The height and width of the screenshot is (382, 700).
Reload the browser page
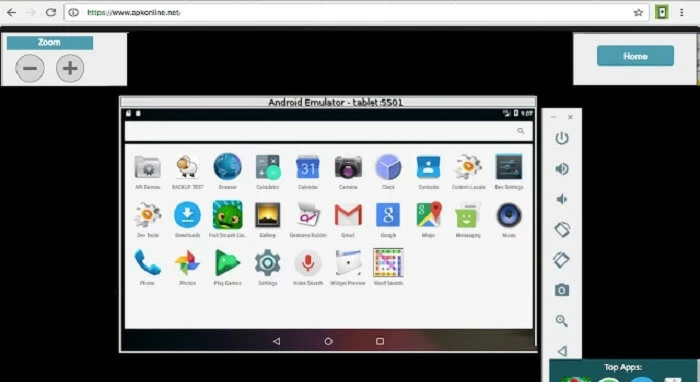pos(51,12)
